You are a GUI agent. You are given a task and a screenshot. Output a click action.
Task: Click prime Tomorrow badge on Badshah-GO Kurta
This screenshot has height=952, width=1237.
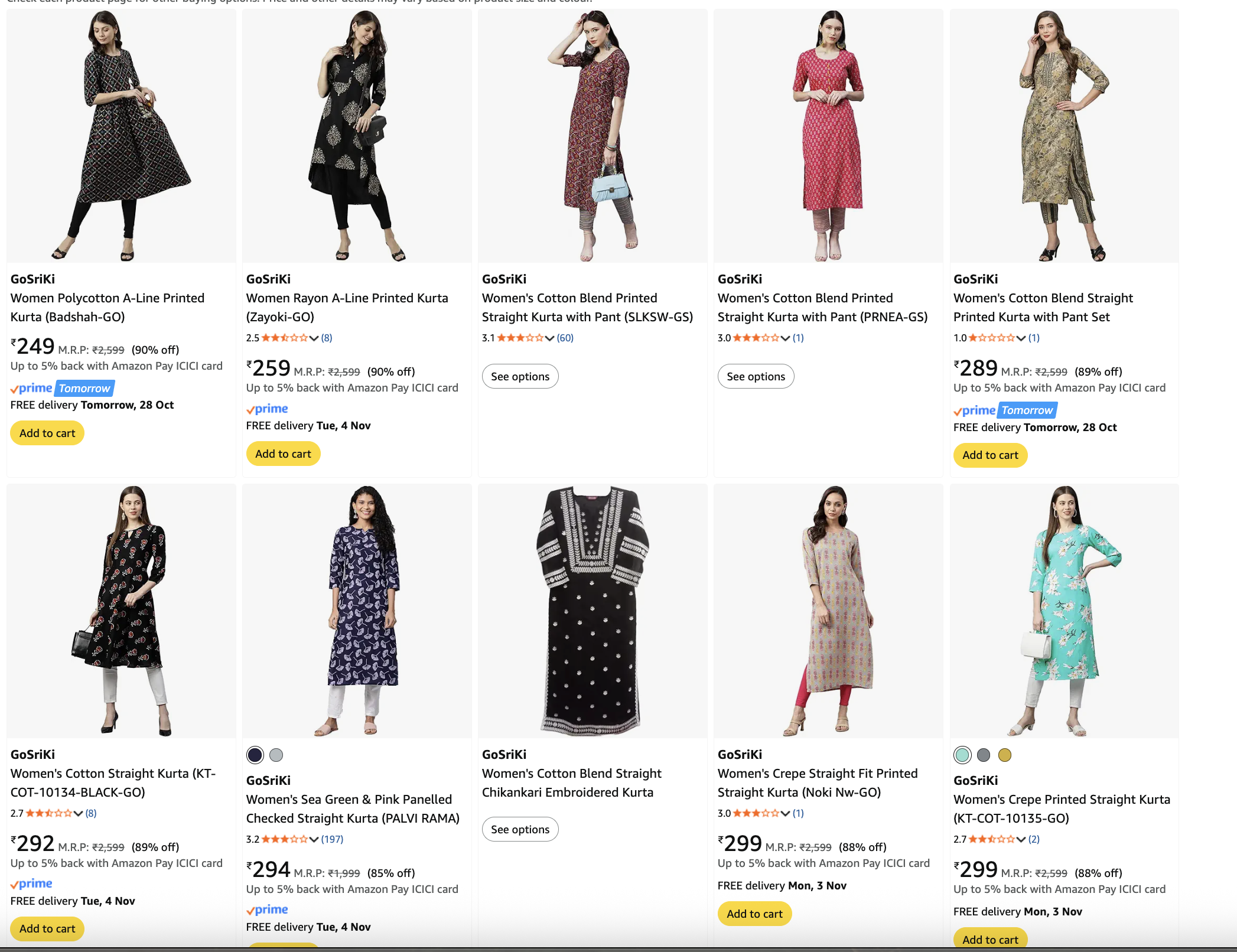click(x=62, y=388)
